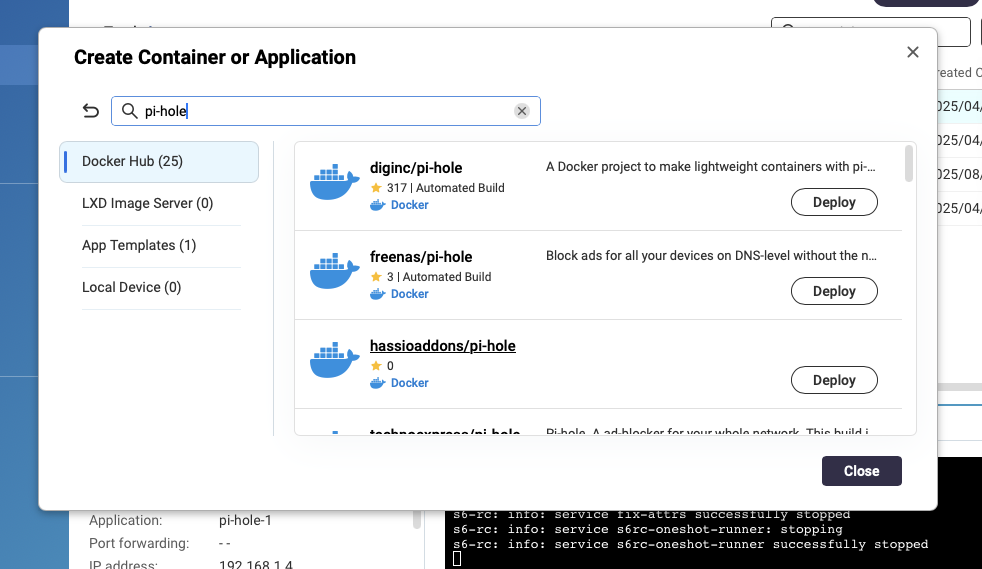Click the freenas/pi-hole Docker whale icon
The image size is (982, 569).
click(x=334, y=271)
